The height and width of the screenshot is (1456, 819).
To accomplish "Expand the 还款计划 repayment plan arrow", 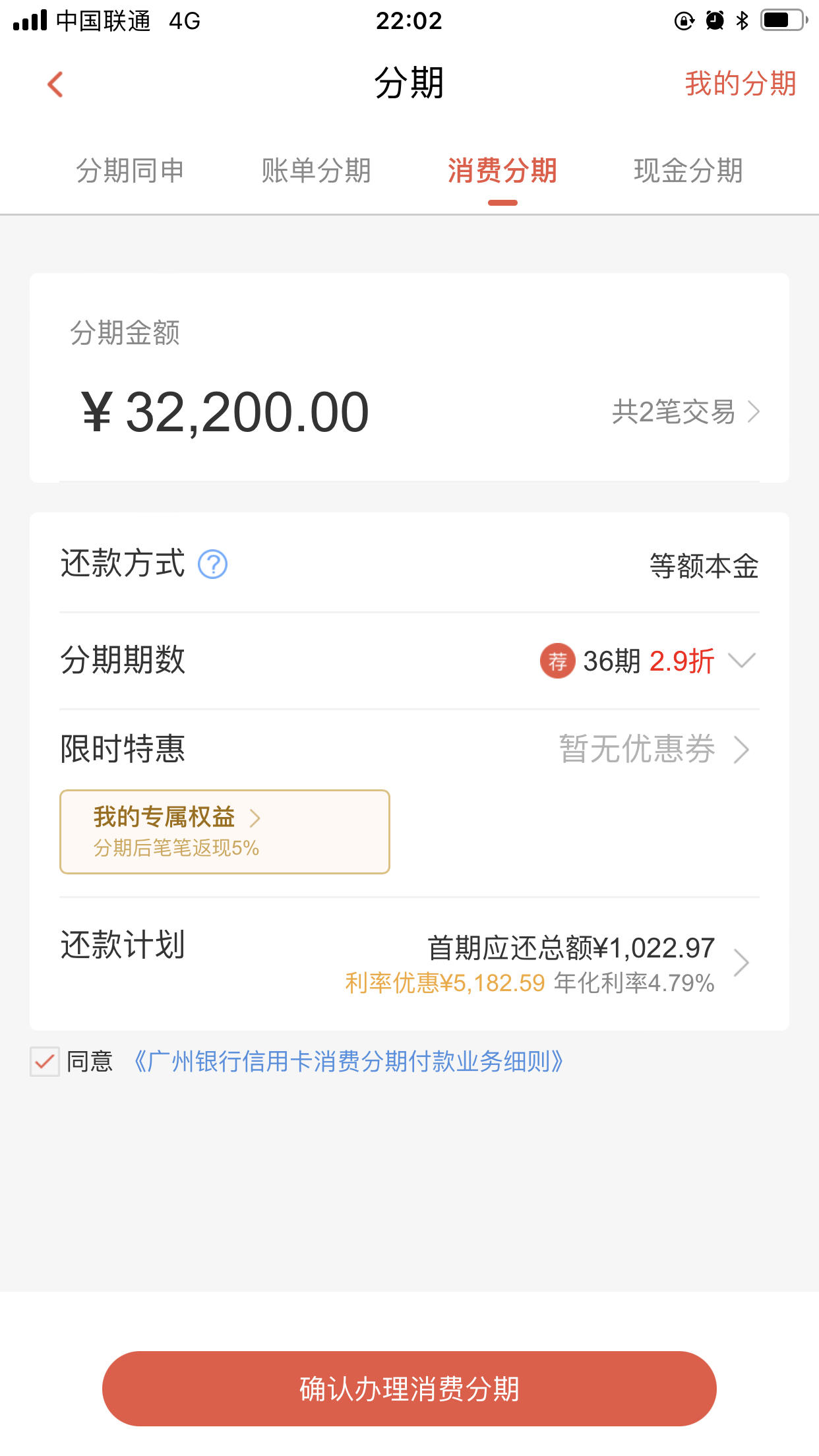I will (742, 963).
